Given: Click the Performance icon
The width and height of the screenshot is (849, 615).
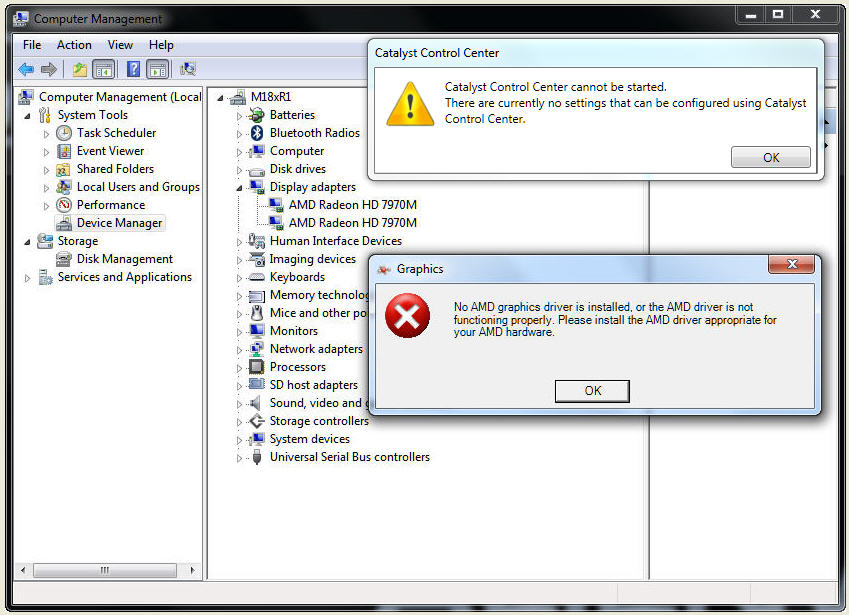Looking at the screenshot, I should point(64,205).
